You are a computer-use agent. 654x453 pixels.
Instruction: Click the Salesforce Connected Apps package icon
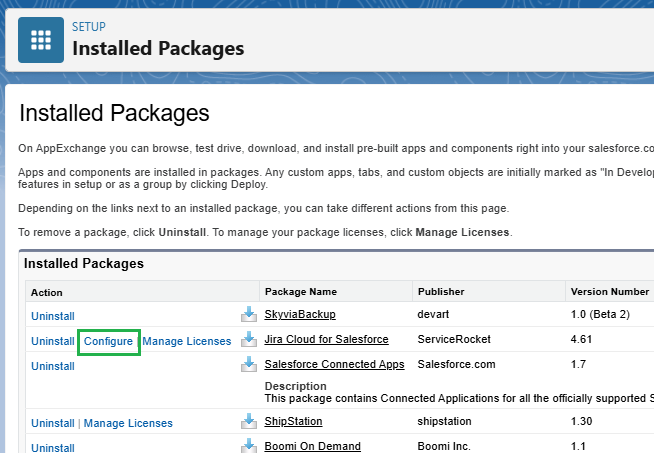249,365
